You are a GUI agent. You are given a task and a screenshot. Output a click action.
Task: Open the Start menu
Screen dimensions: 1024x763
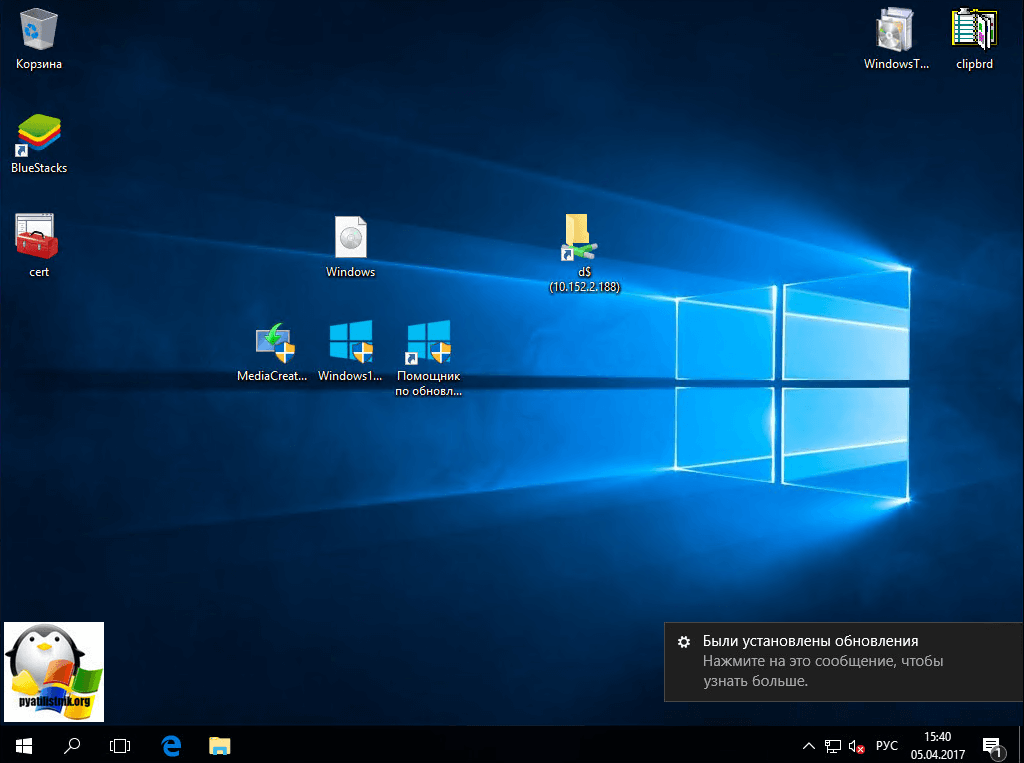pyautogui.click(x=24, y=745)
